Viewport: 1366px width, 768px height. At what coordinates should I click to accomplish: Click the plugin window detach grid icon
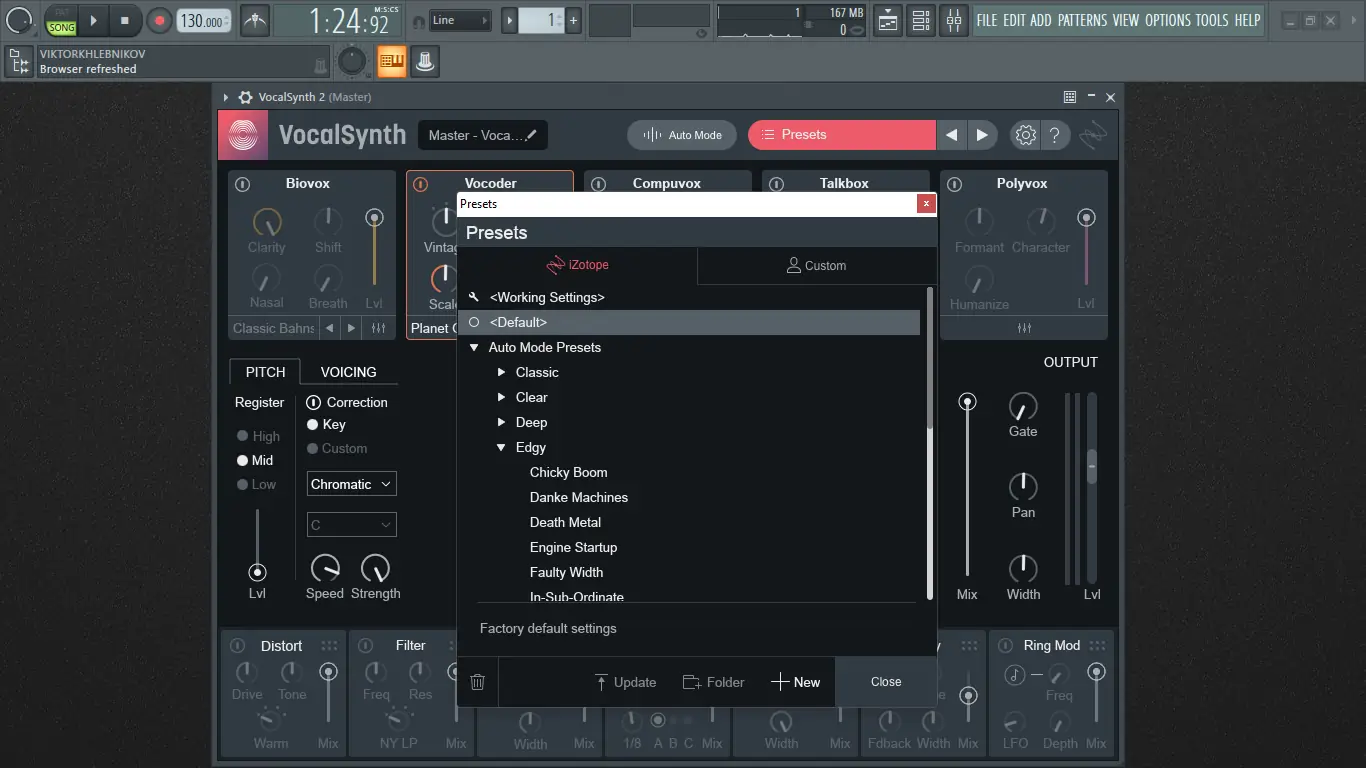1070,97
